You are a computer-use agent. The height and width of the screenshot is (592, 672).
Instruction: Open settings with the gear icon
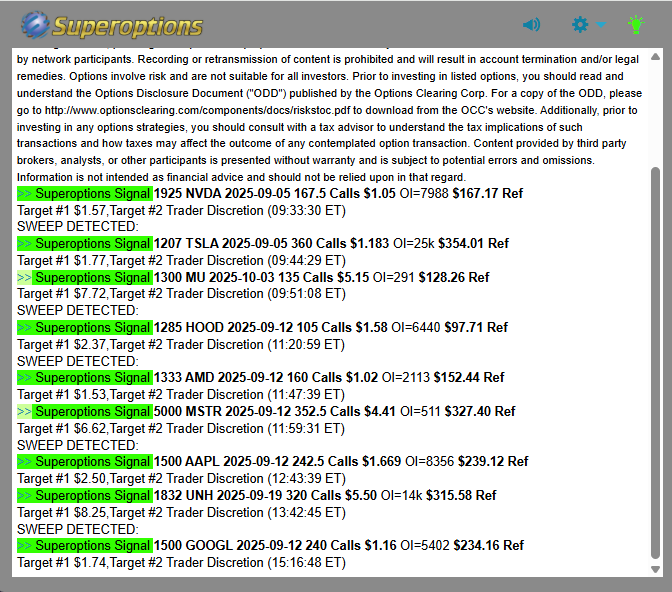580,25
